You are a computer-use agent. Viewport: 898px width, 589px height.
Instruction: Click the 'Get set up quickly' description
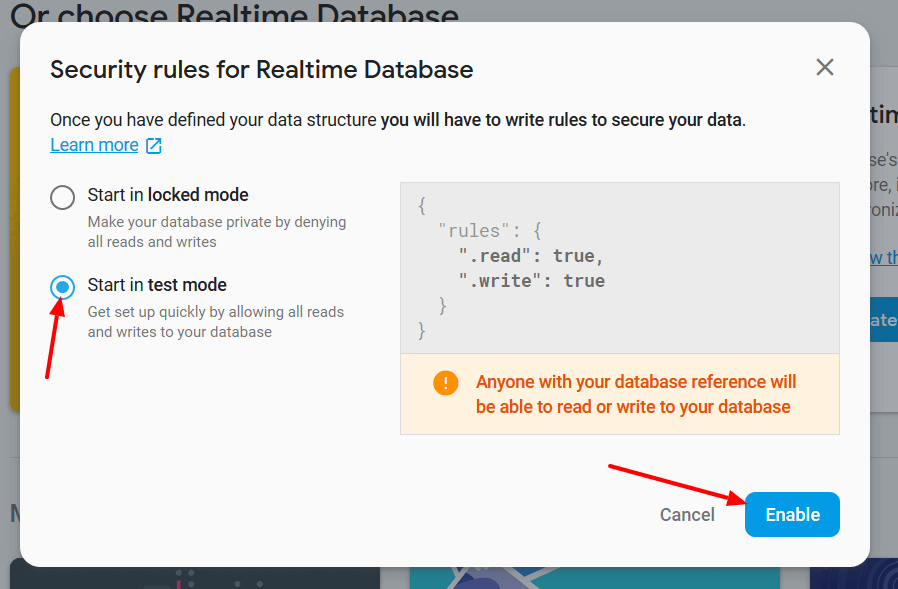coord(215,321)
